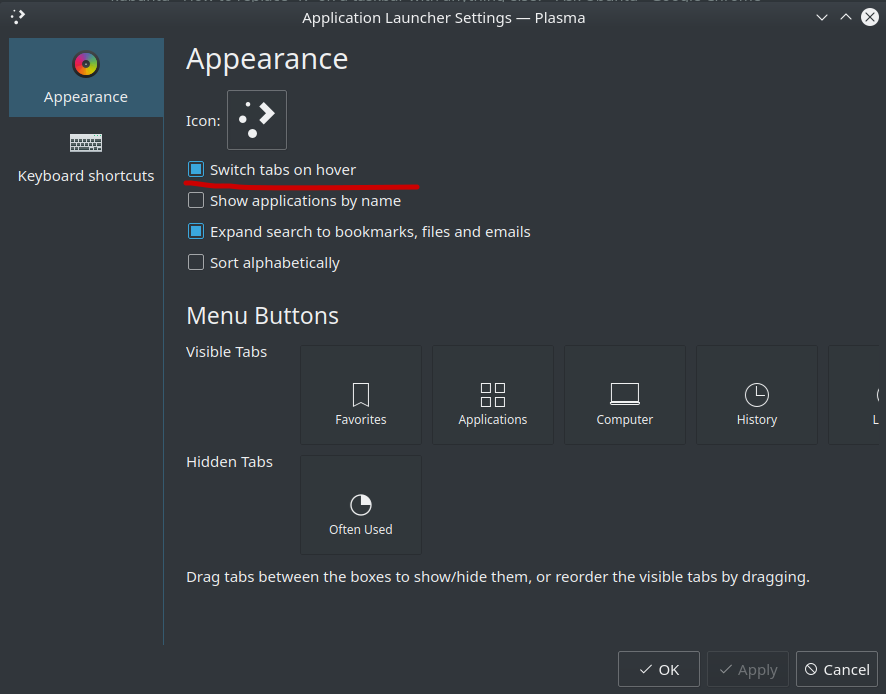
Task: Click the Keyboard shortcuts keyboard icon
Action: click(x=86, y=143)
